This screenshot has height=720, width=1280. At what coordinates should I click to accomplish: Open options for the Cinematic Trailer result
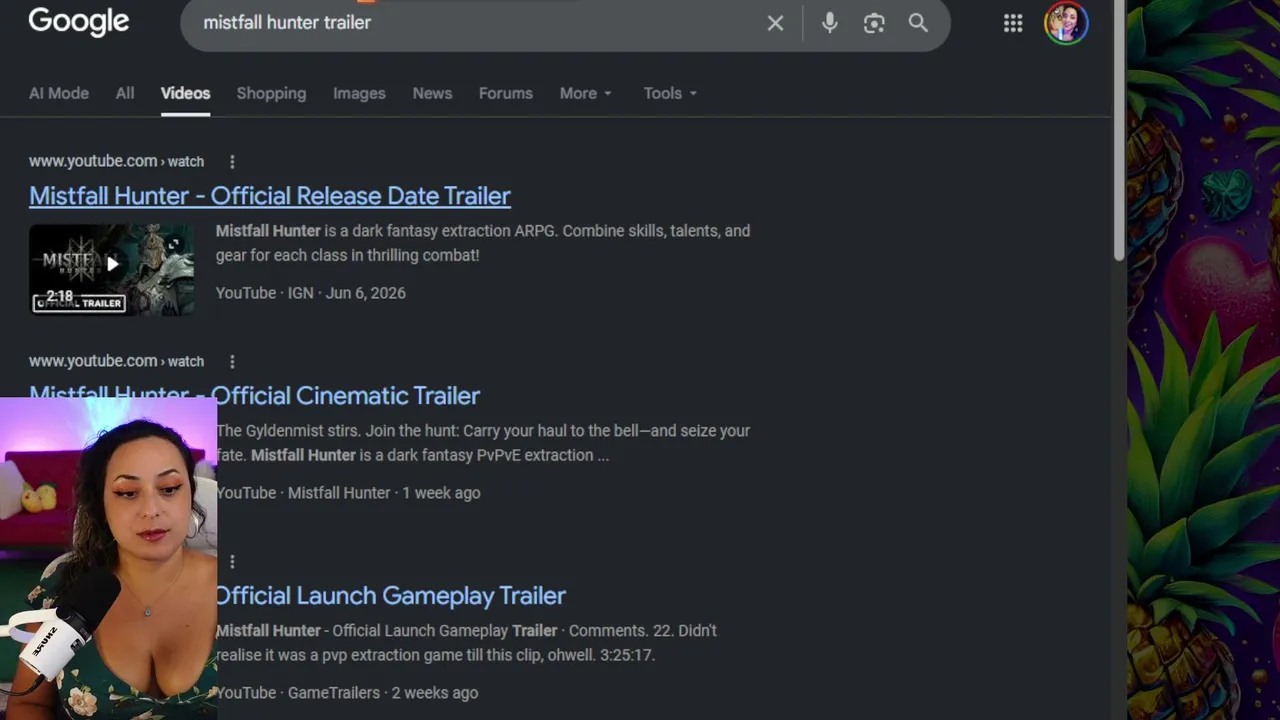[232, 361]
